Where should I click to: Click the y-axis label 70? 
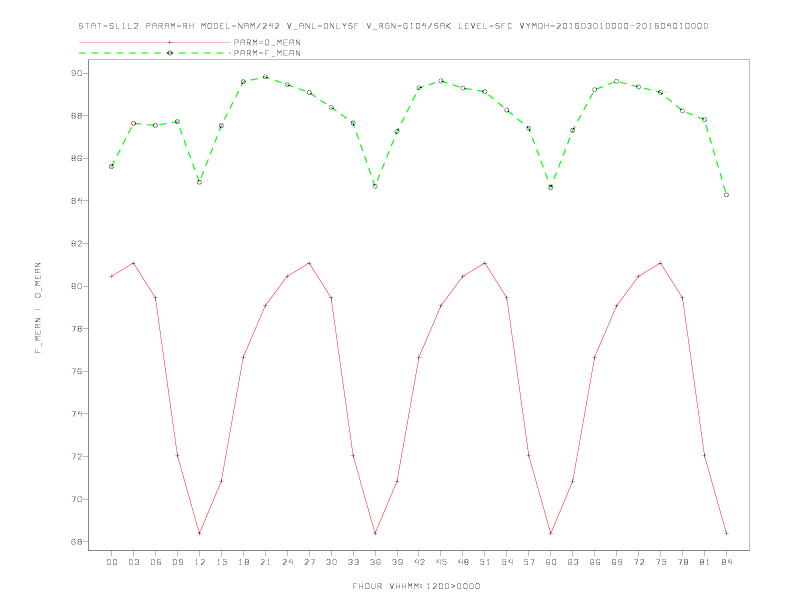pos(77,499)
